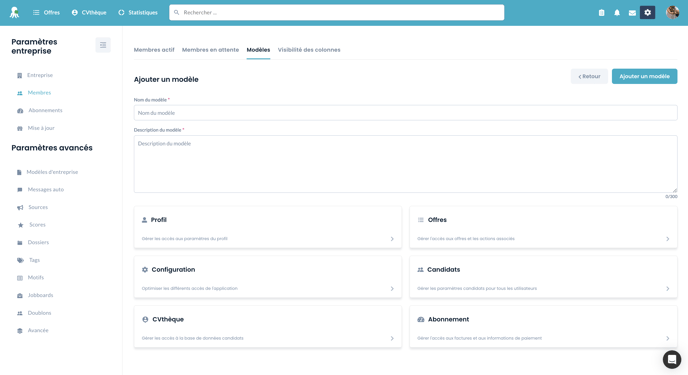Viewport: 688px width, 375px height.
Task: Click the Scores star icon
Action: click(20, 225)
